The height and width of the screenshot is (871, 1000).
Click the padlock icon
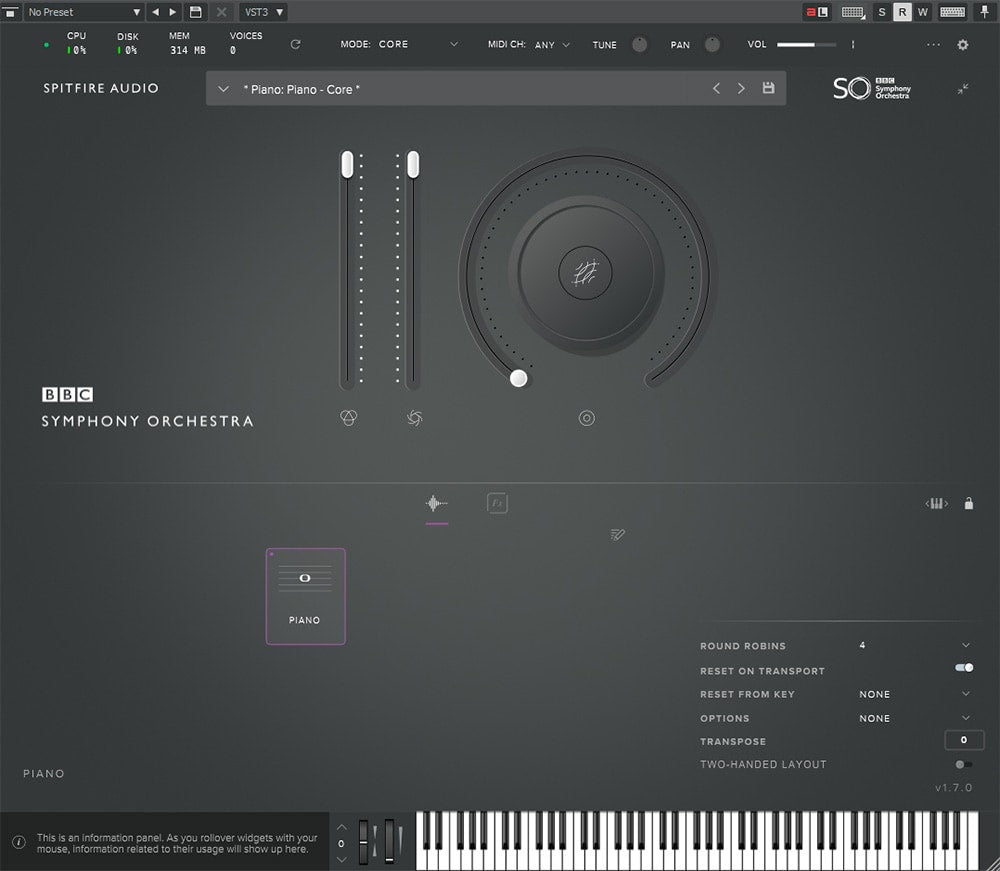tap(968, 504)
